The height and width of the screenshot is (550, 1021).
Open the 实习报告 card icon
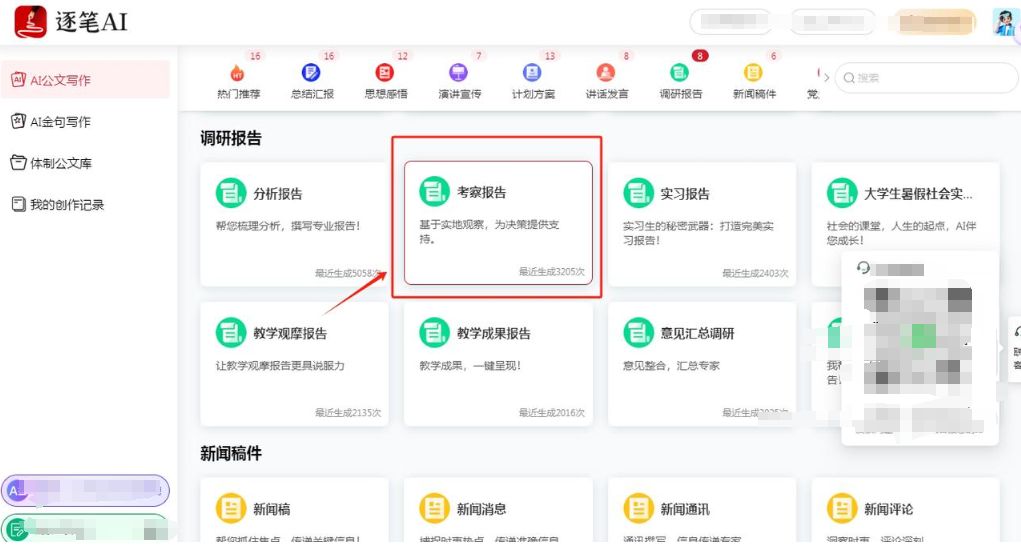point(638,193)
